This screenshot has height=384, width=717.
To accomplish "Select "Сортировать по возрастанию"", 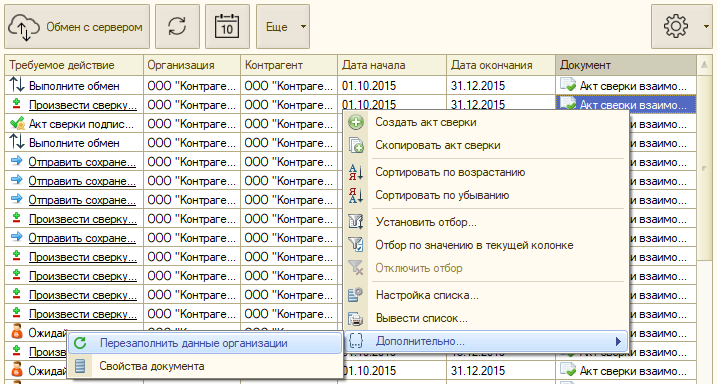I will point(486,172).
